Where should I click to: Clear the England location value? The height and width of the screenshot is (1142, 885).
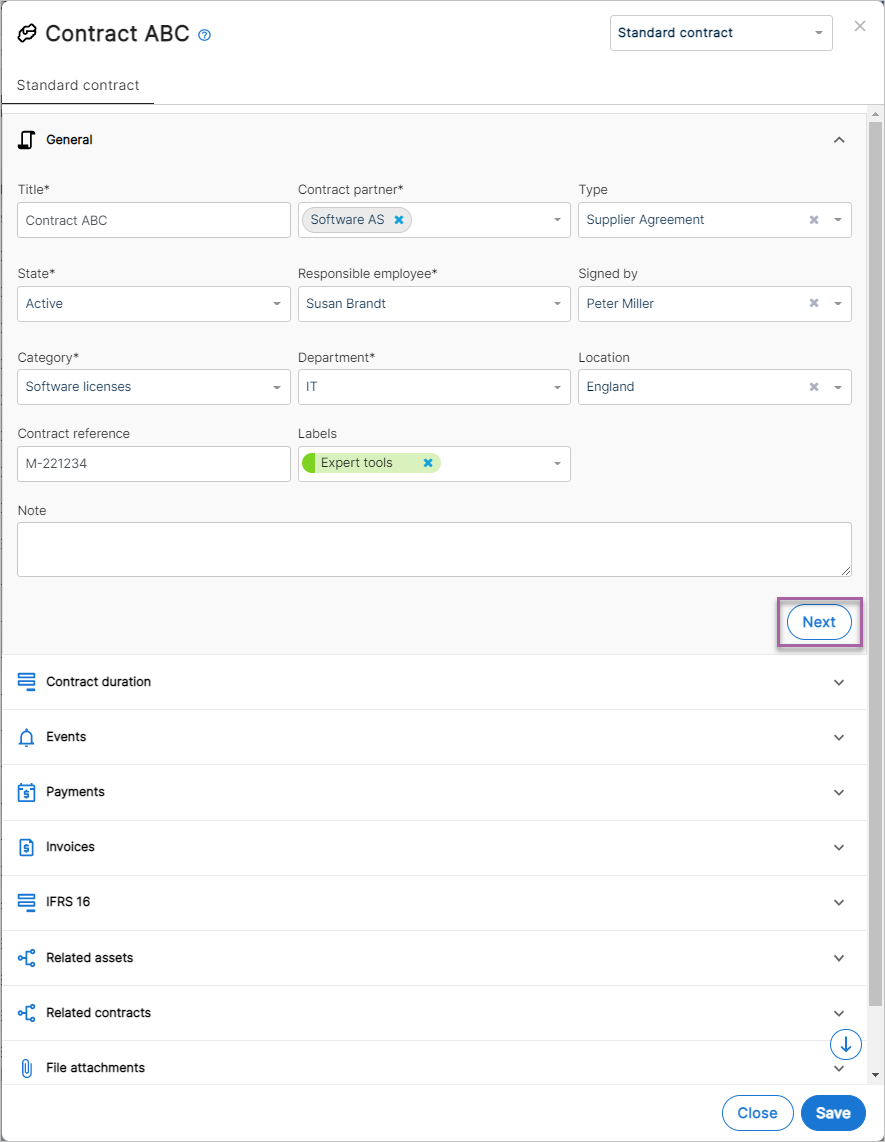click(x=814, y=387)
